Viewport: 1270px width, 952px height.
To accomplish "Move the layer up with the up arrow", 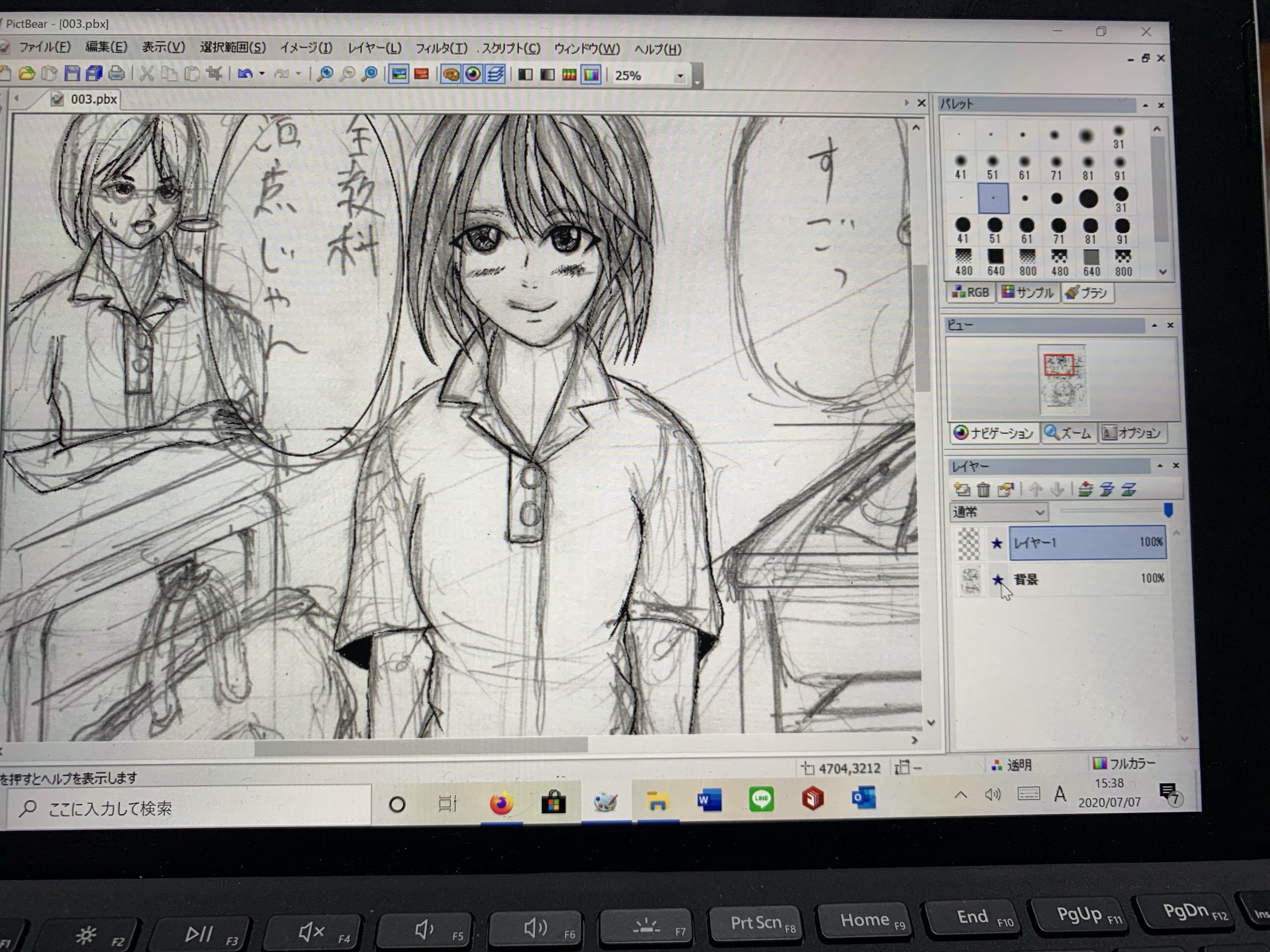I will (x=1036, y=489).
